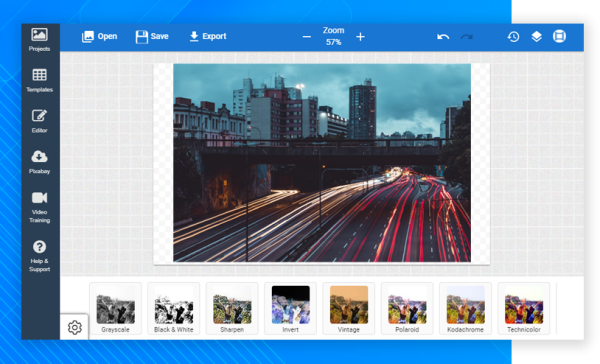
Task: Click the Zoom 57% label
Action: click(333, 36)
